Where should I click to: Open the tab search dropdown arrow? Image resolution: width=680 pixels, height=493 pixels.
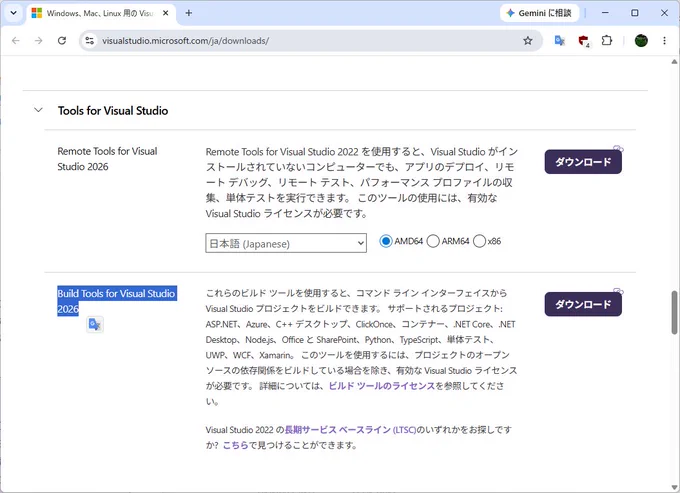(x=13, y=13)
